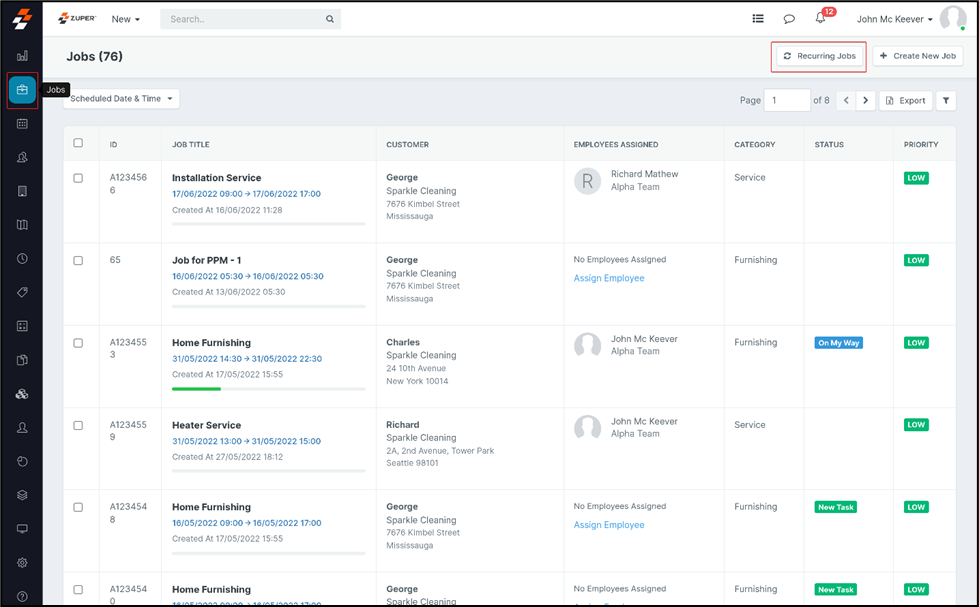Open the chat messages icon
This screenshot has width=979, height=607.
point(789,19)
